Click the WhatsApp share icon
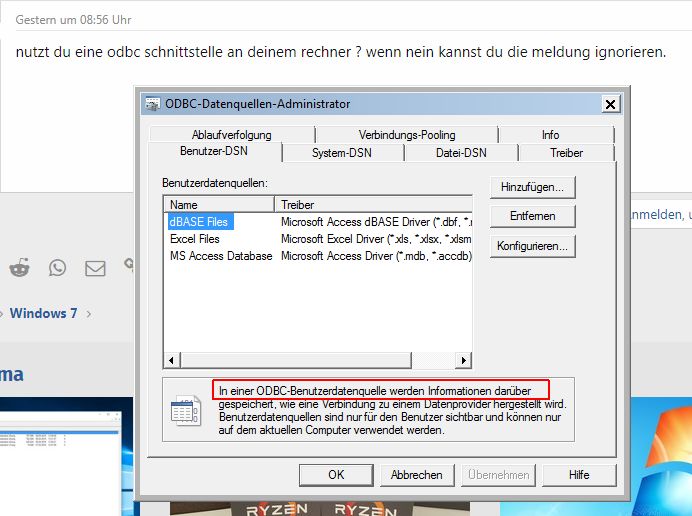Viewport: 692px width, 516px height. tap(57, 268)
